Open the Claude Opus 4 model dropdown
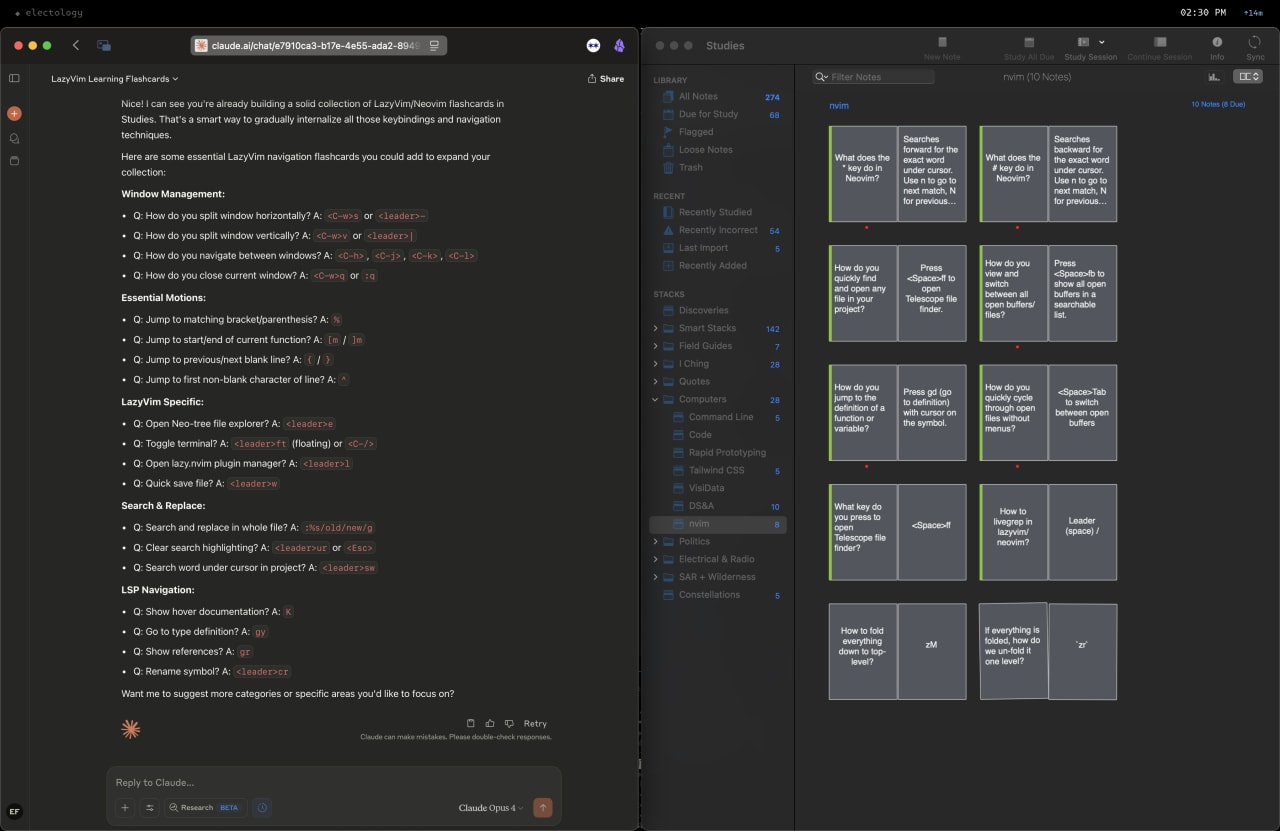The width and height of the screenshot is (1280, 831). pyautogui.click(x=489, y=807)
